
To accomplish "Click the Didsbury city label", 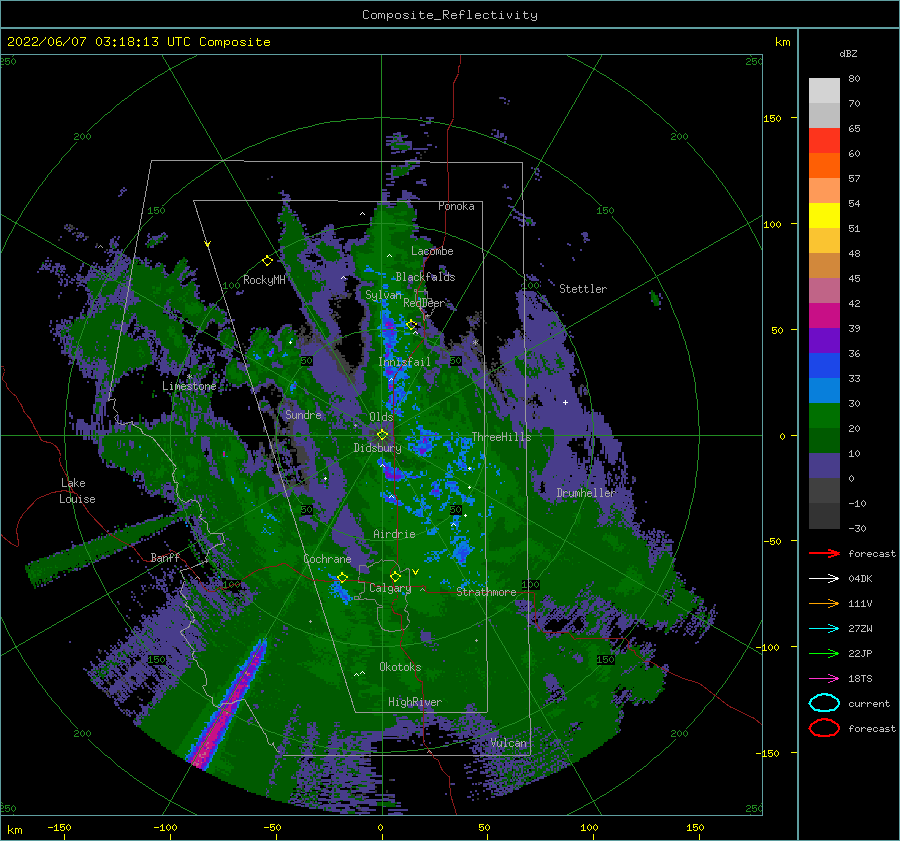I will [x=377, y=448].
